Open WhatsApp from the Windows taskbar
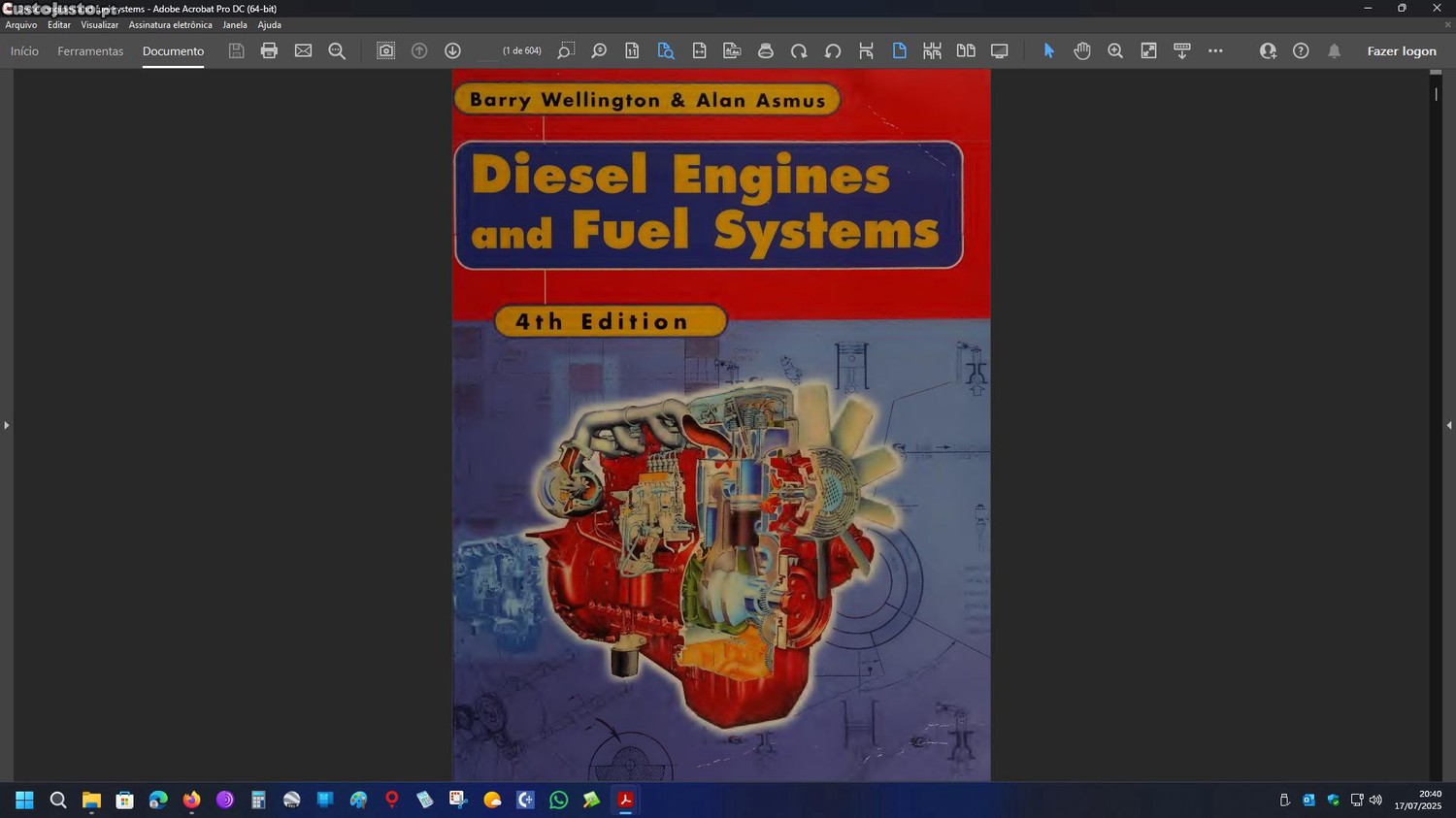Image resolution: width=1456 pixels, height=818 pixels. click(558, 800)
